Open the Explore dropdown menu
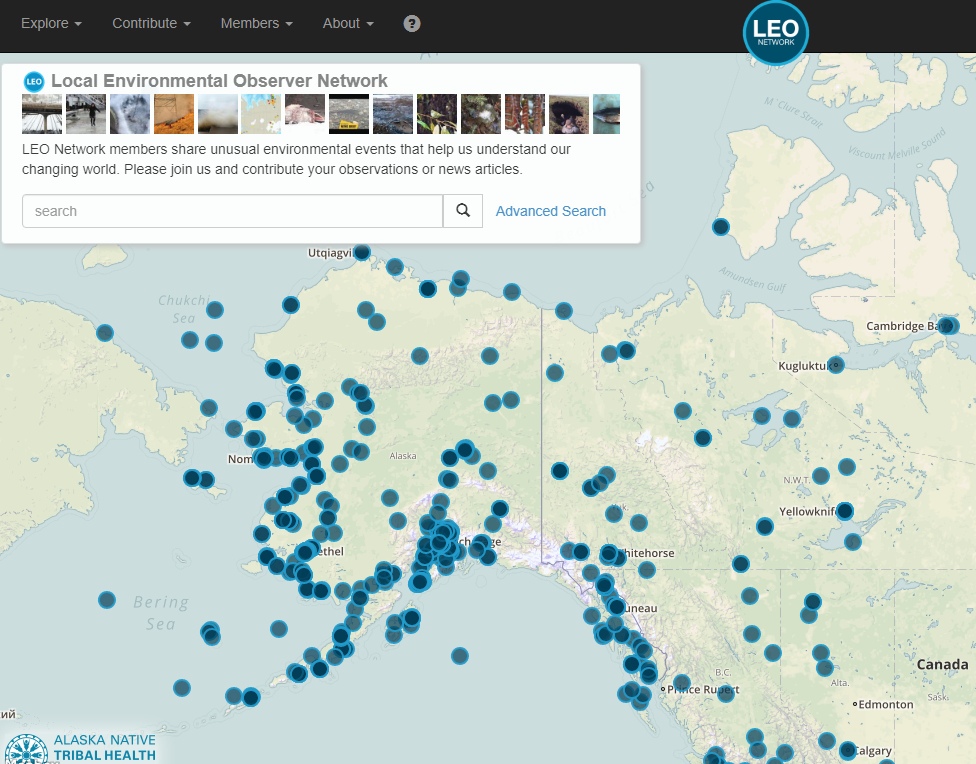Viewport: 976px width, 764px height. point(52,24)
